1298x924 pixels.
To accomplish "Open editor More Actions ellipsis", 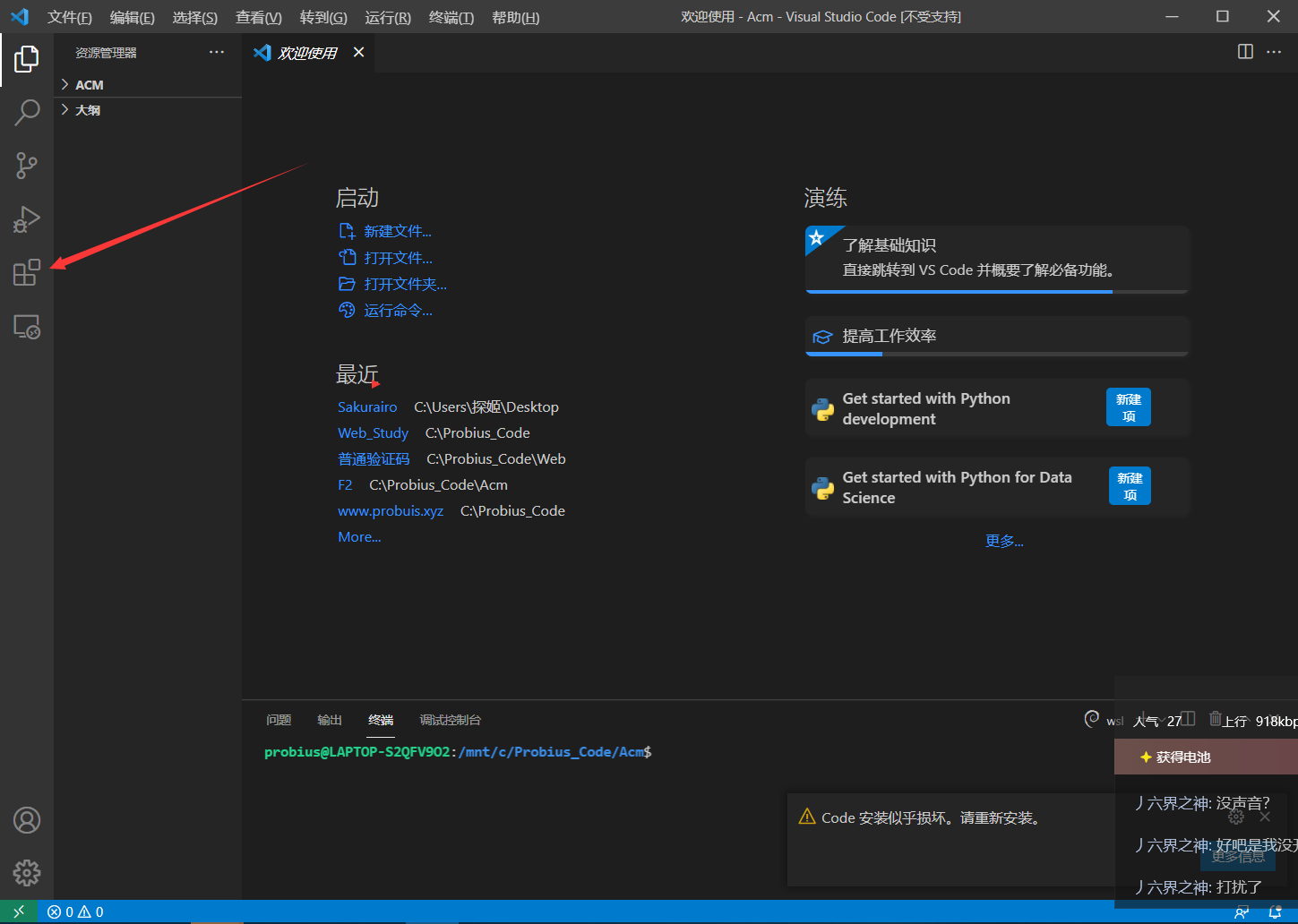I will pos(1274,52).
